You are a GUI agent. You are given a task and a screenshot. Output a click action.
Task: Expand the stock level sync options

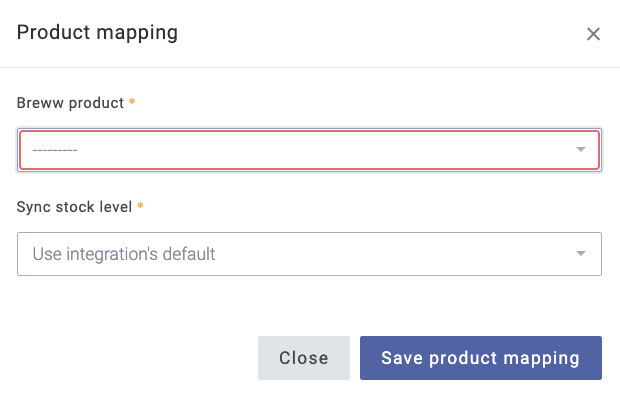[x=309, y=254]
